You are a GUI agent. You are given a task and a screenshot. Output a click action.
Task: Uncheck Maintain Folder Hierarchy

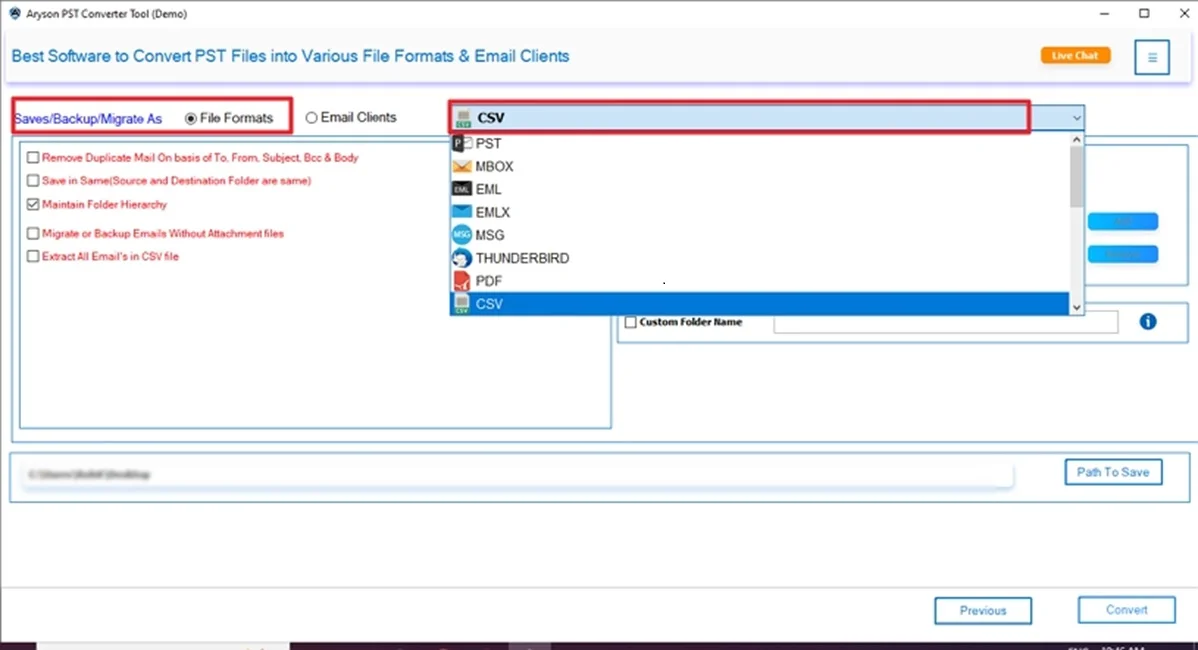33,205
